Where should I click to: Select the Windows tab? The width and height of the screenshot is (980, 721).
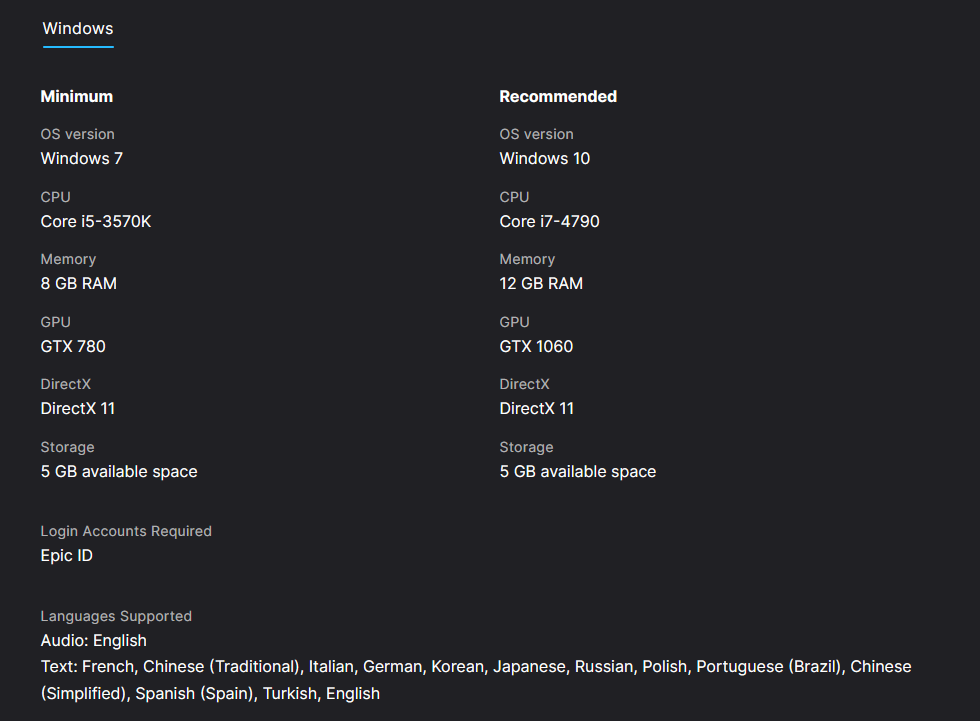(x=78, y=29)
